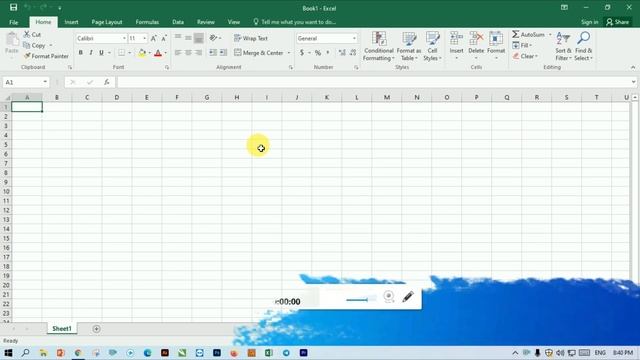Click Increase Decimal
The height and width of the screenshot is (360, 640).
[x=342, y=53]
